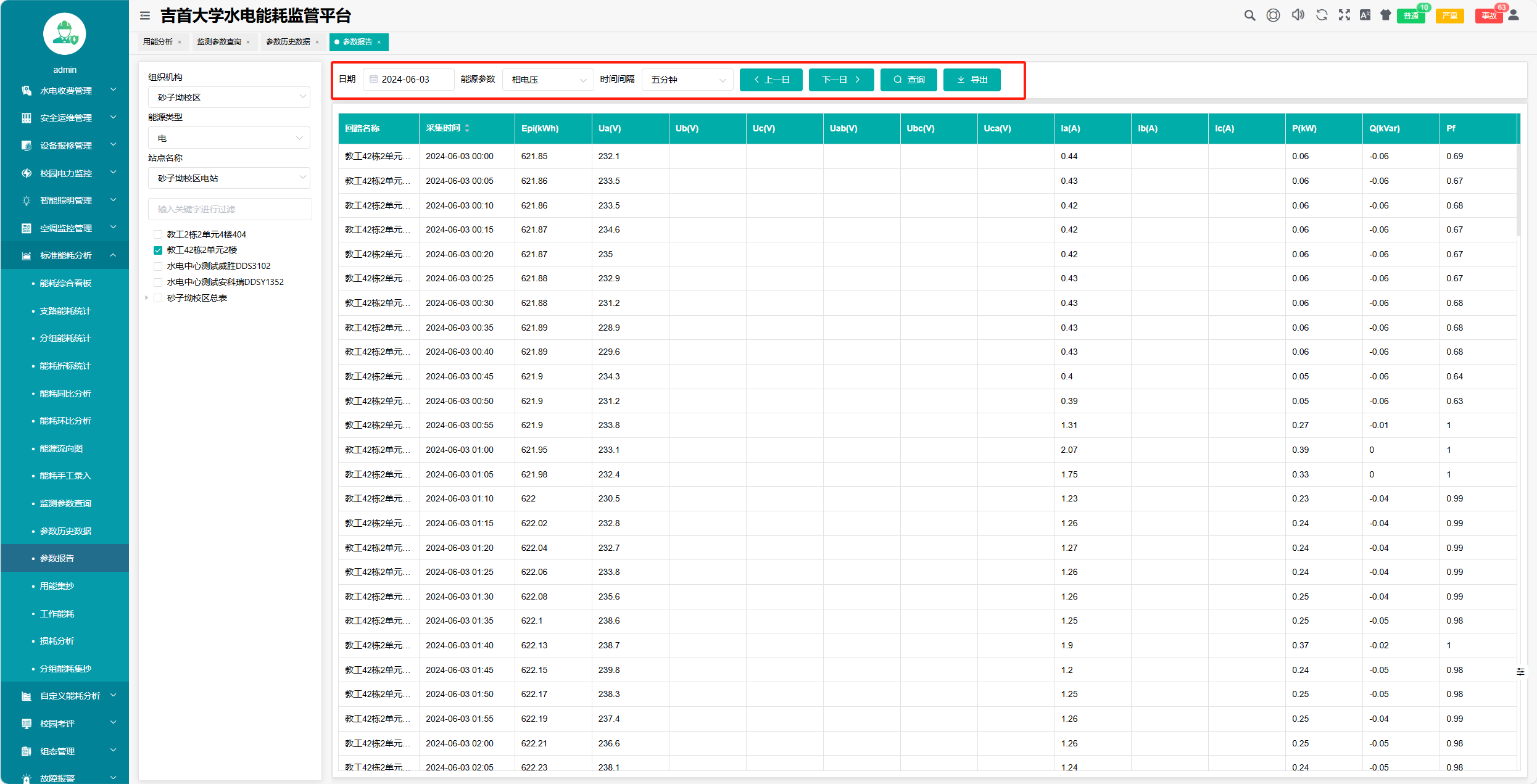Click the search magnifier icon in header
This screenshot has width=1537, height=784.
(x=1249, y=15)
